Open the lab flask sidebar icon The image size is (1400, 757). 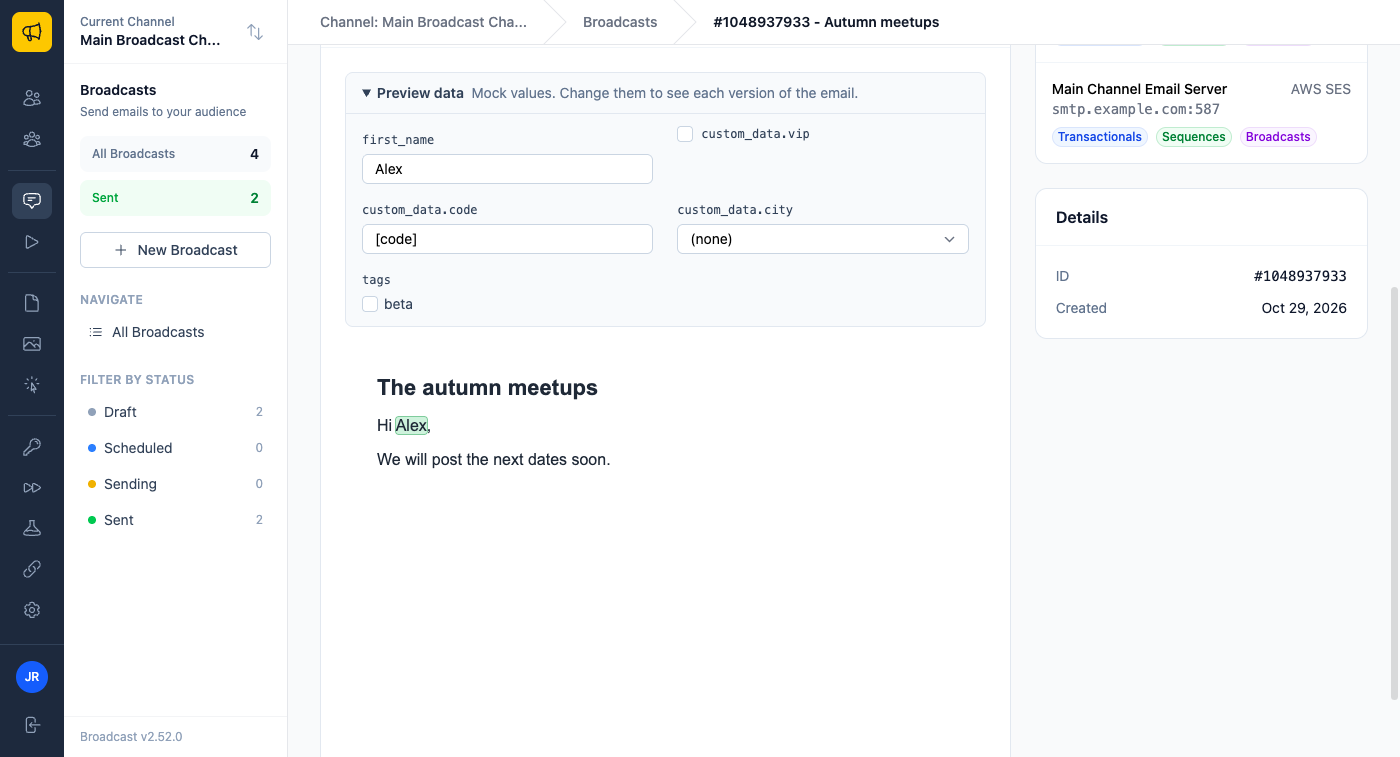coord(32,528)
